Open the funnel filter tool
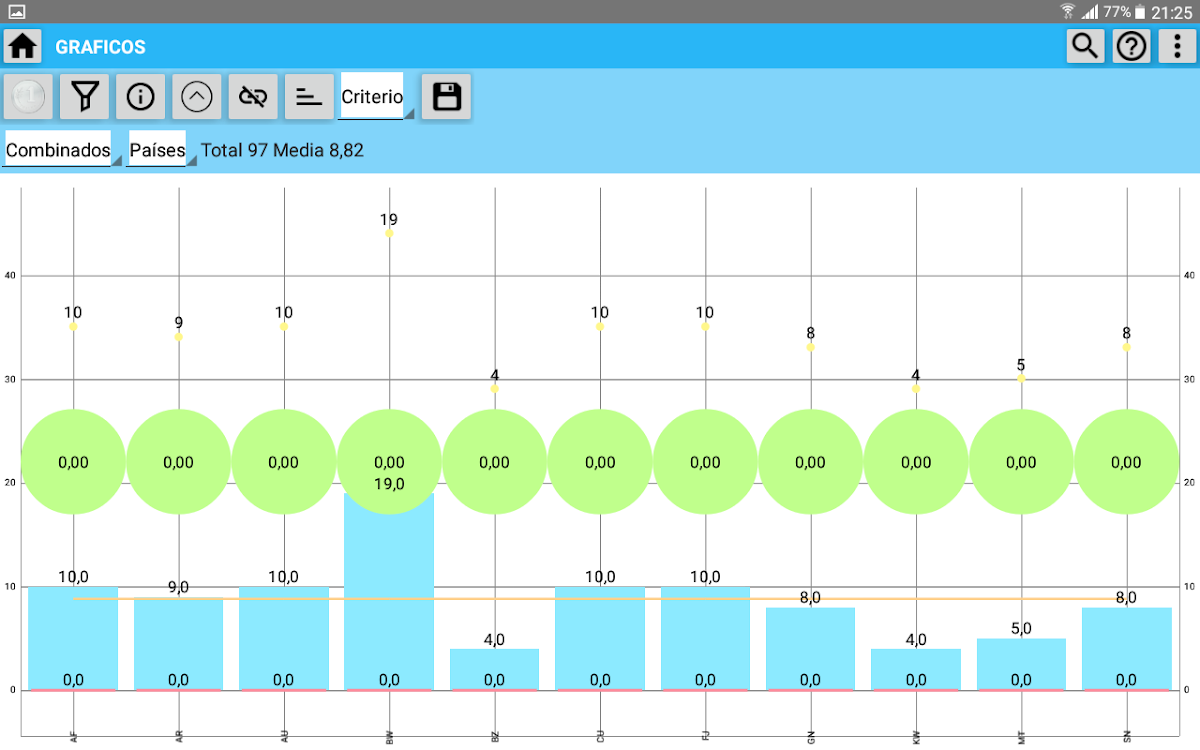Viewport: 1200px width, 750px height. [x=85, y=97]
